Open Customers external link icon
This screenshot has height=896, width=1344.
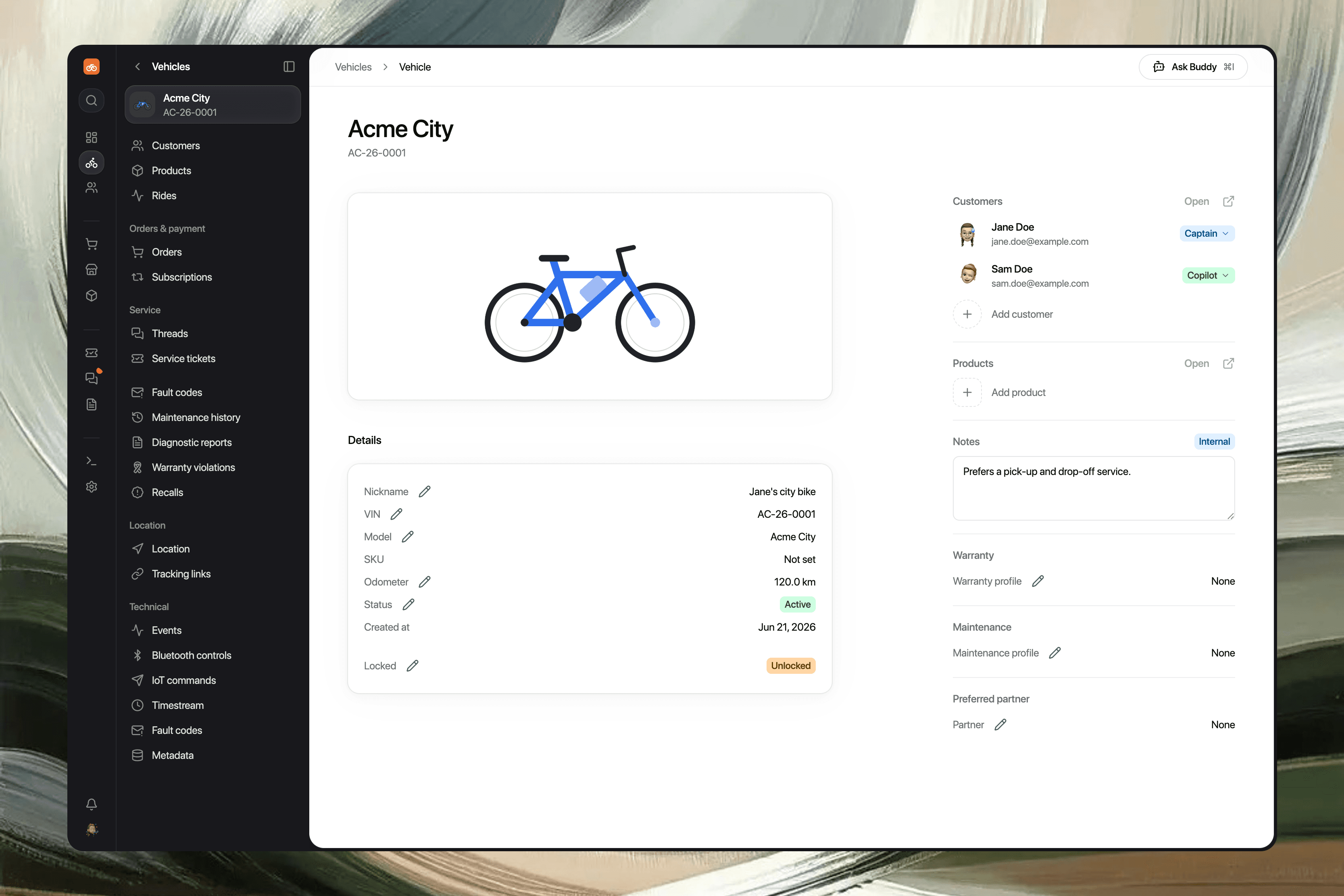pos(1228,201)
